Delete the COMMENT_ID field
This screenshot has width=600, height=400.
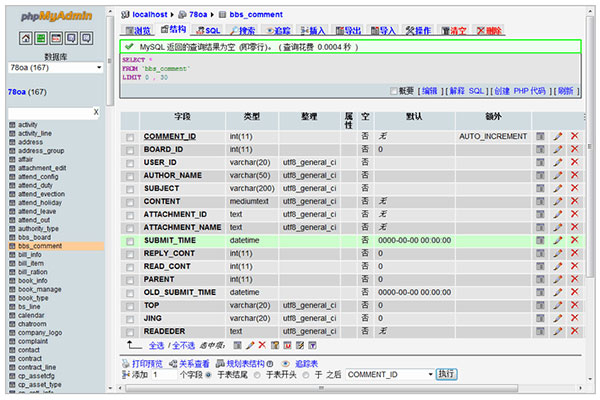point(574,136)
